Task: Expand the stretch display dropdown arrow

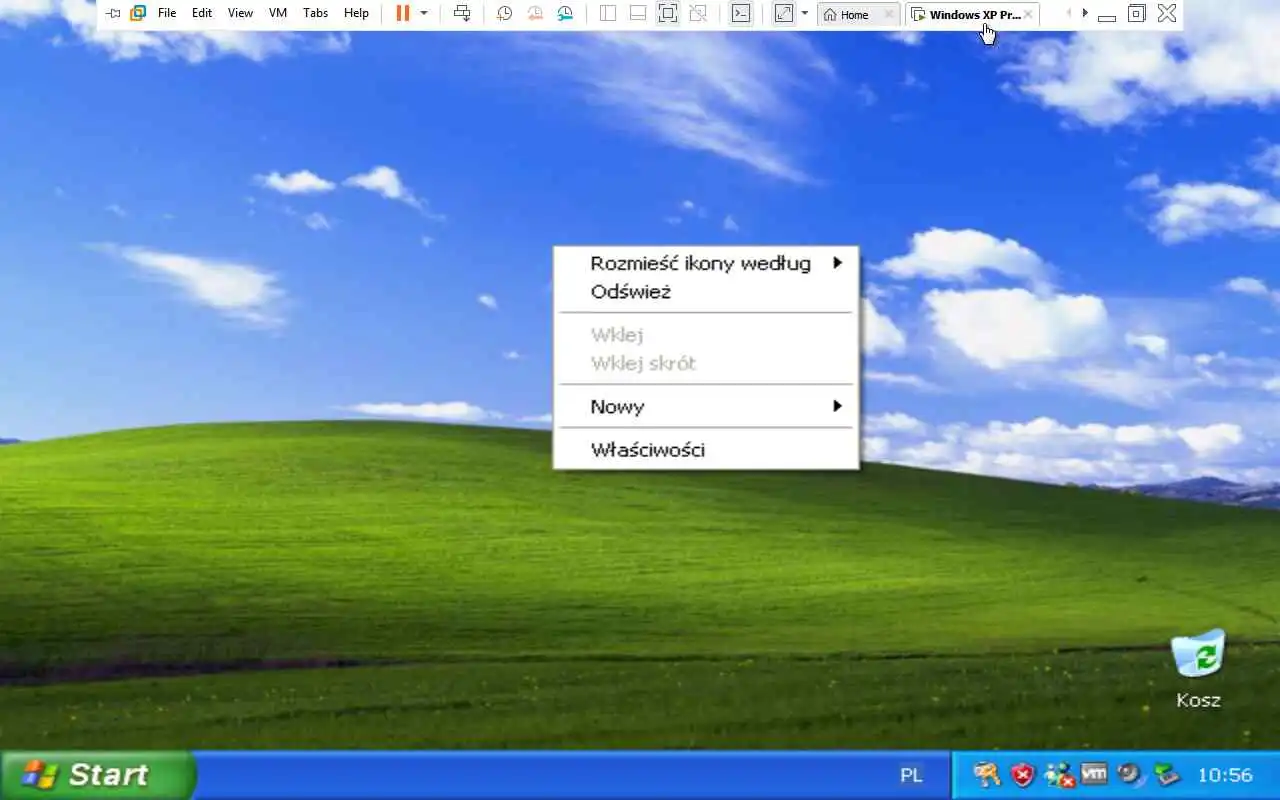Action: (x=805, y=14)
